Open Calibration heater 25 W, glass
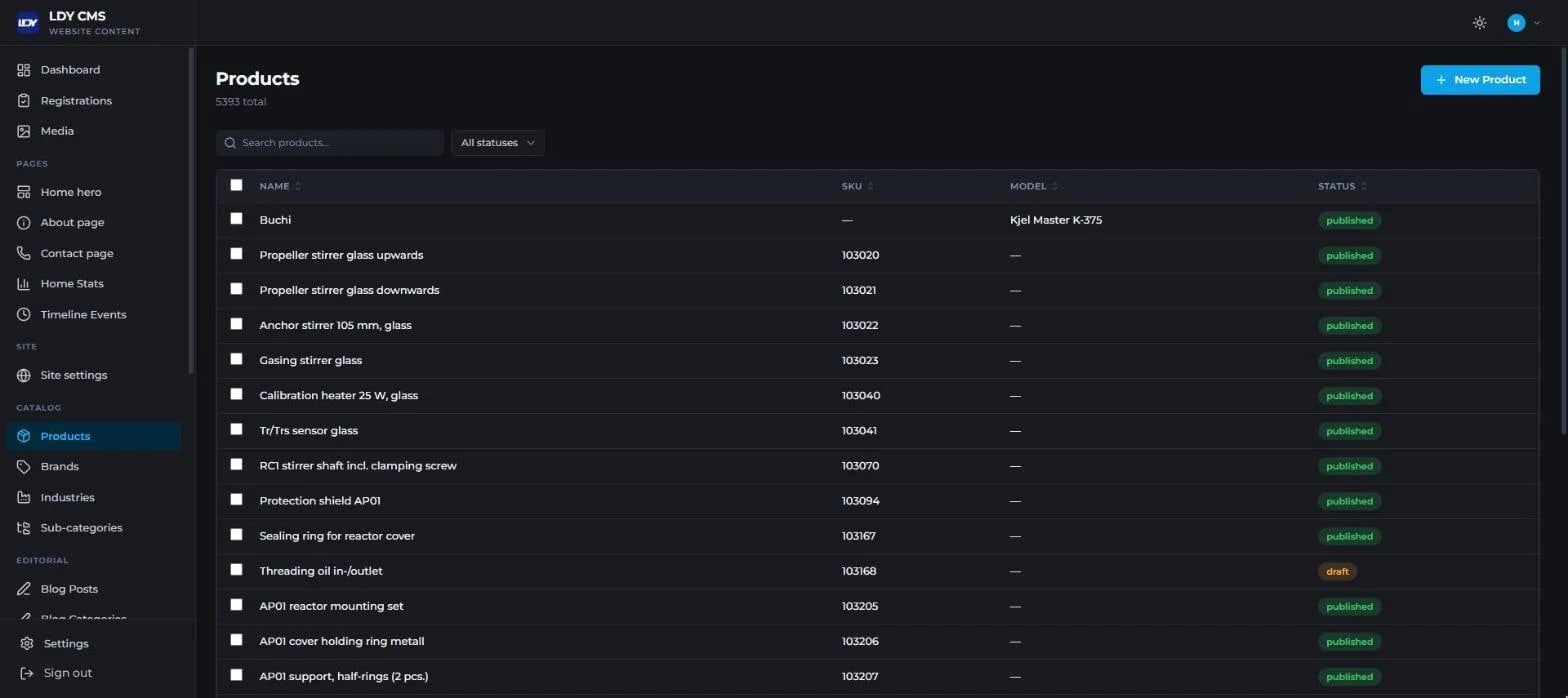Image resolution: width=1568 pixels, height=698 pixels. 338,396
